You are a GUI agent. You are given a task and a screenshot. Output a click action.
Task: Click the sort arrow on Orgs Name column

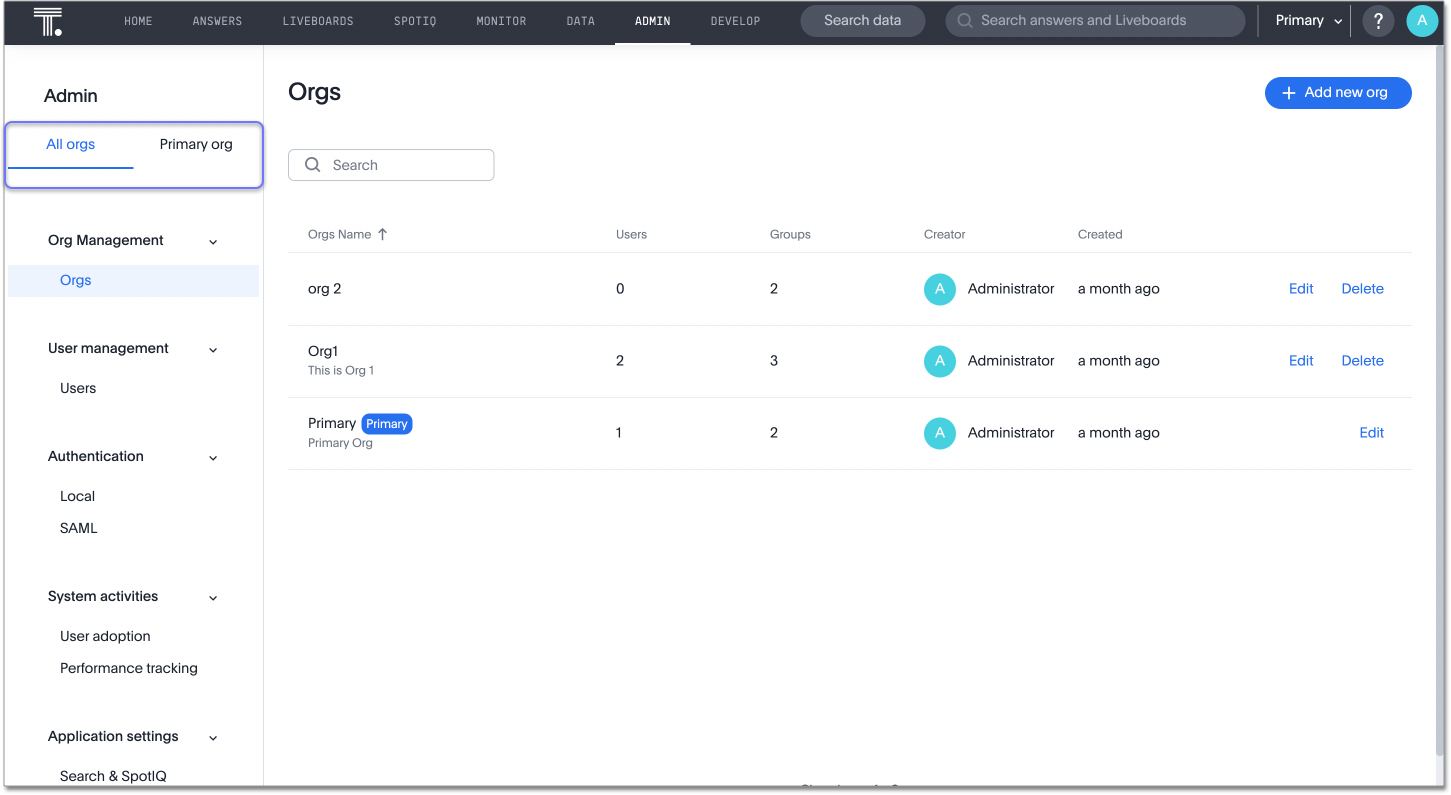[381, 233]
